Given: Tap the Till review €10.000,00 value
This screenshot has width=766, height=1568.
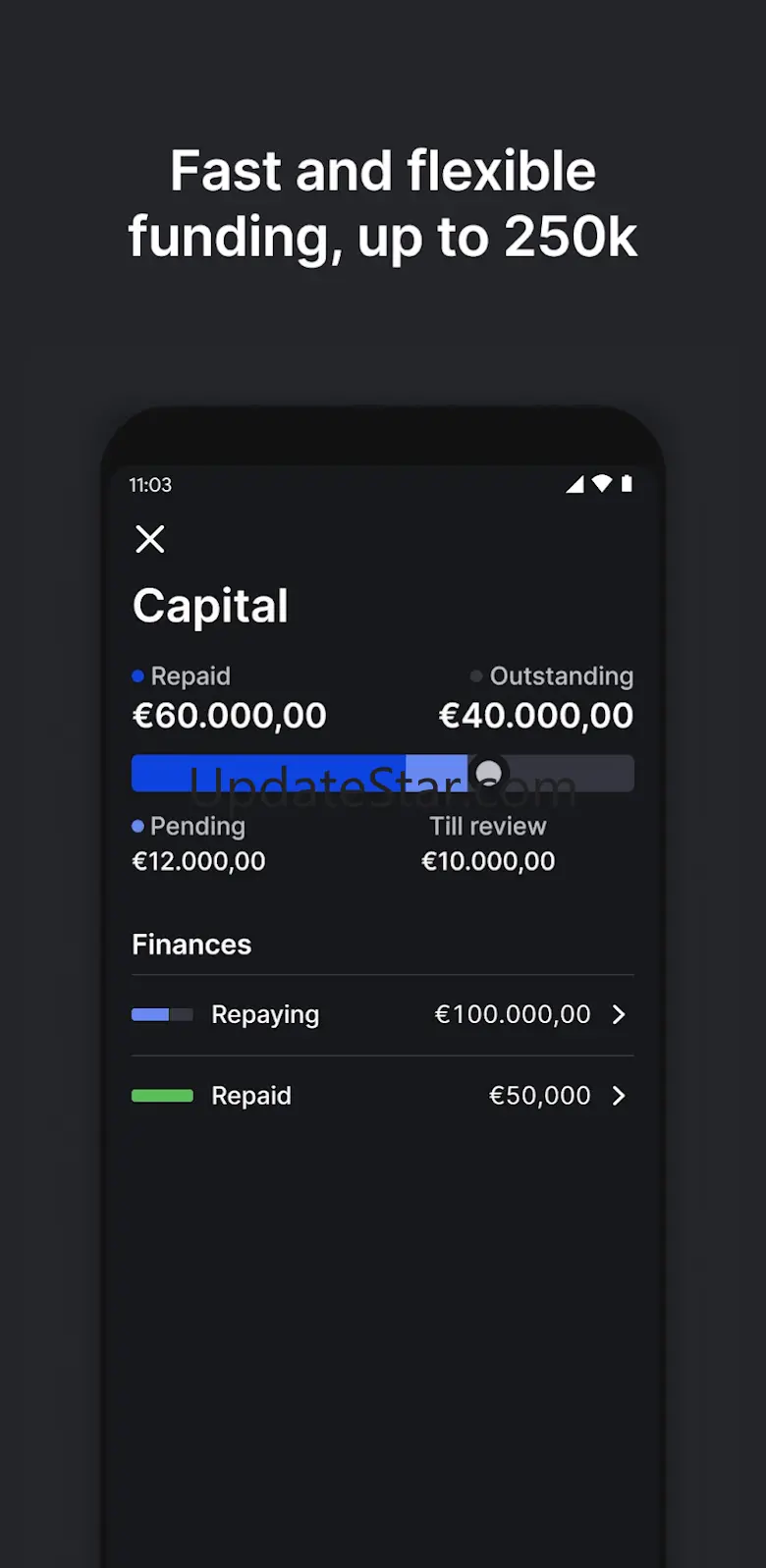Looking at the screenshot, I should click(488, 861).
